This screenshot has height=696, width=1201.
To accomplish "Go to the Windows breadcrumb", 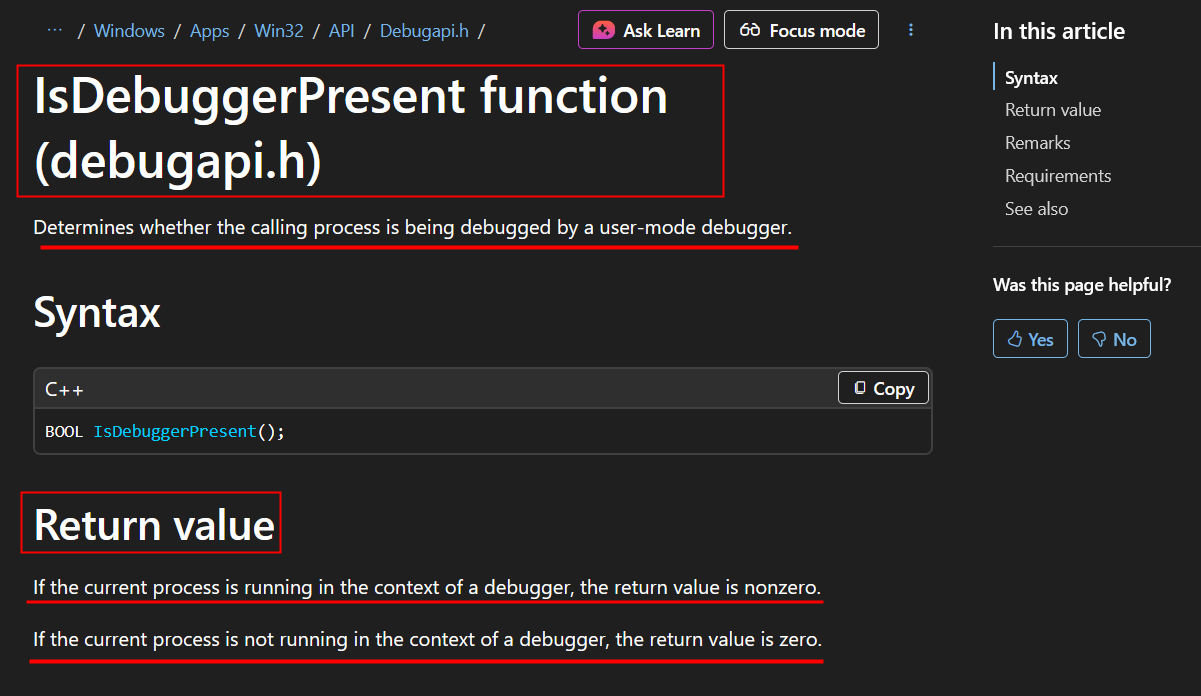I will (x=129, y=31).
